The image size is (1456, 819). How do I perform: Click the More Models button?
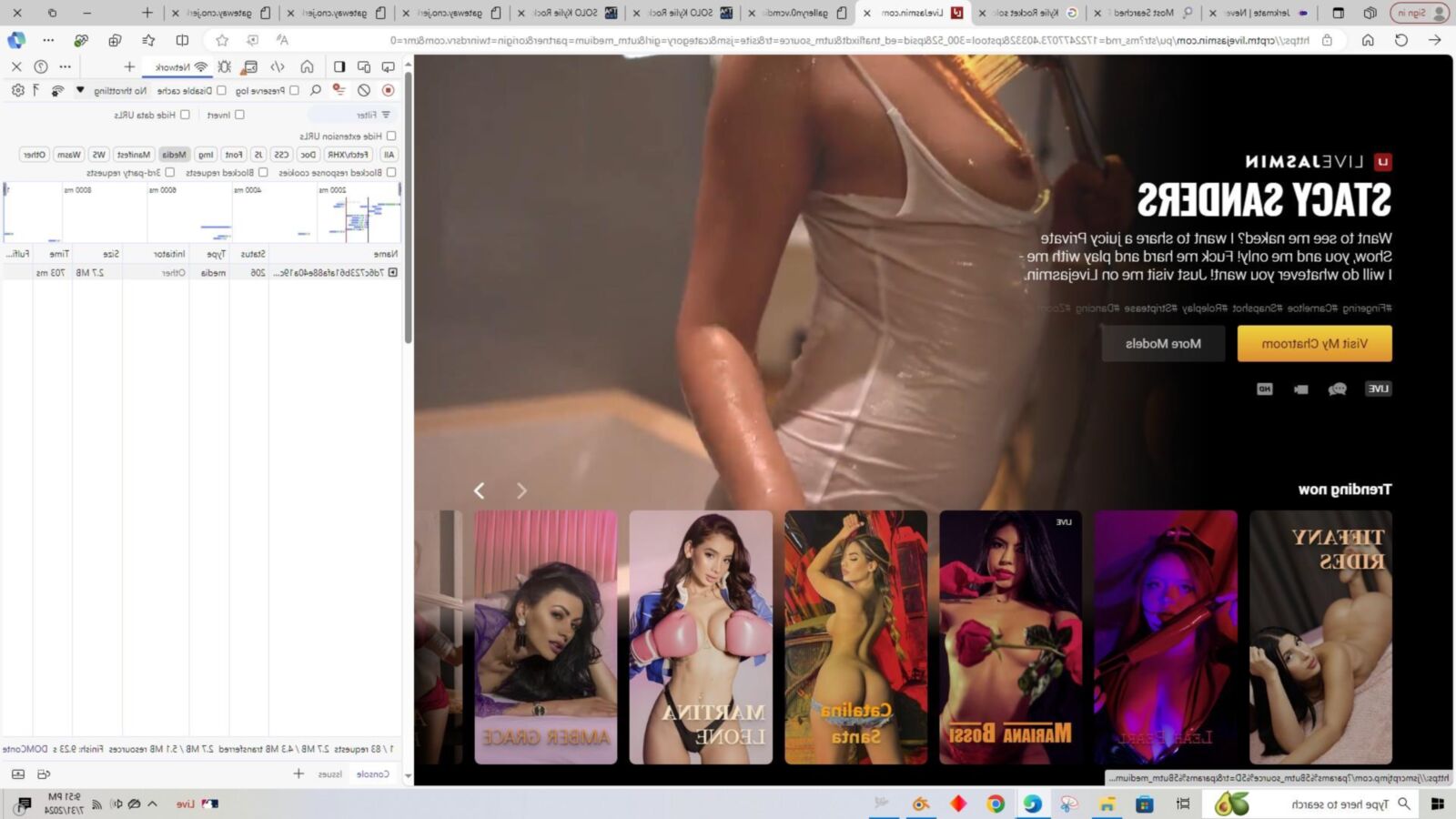(x=1163, y=343)
